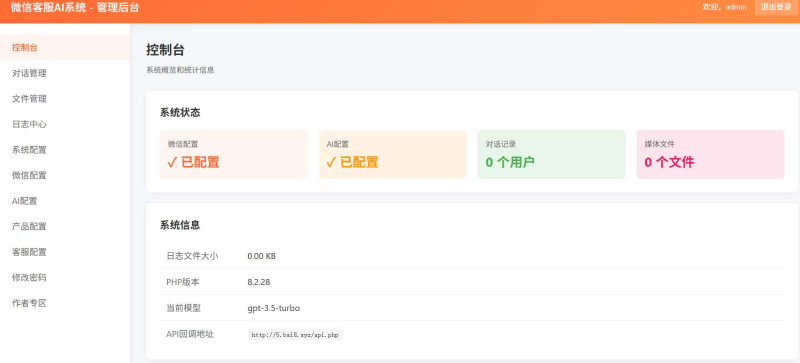Click the 系统状态 section heading
This screenshot has width=800, height=363.
coord(180,113)
